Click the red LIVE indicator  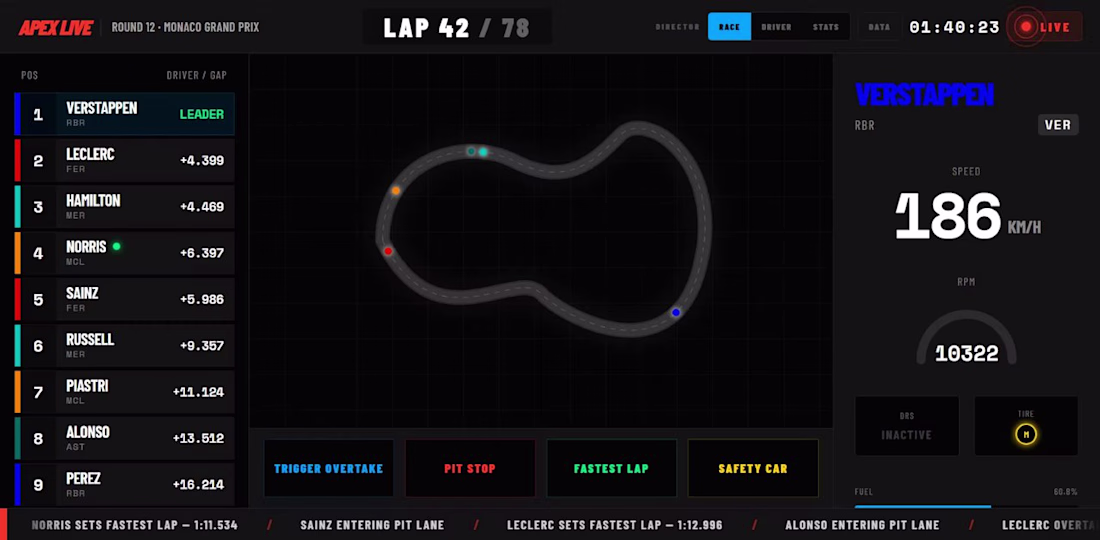pos(1045,27)
